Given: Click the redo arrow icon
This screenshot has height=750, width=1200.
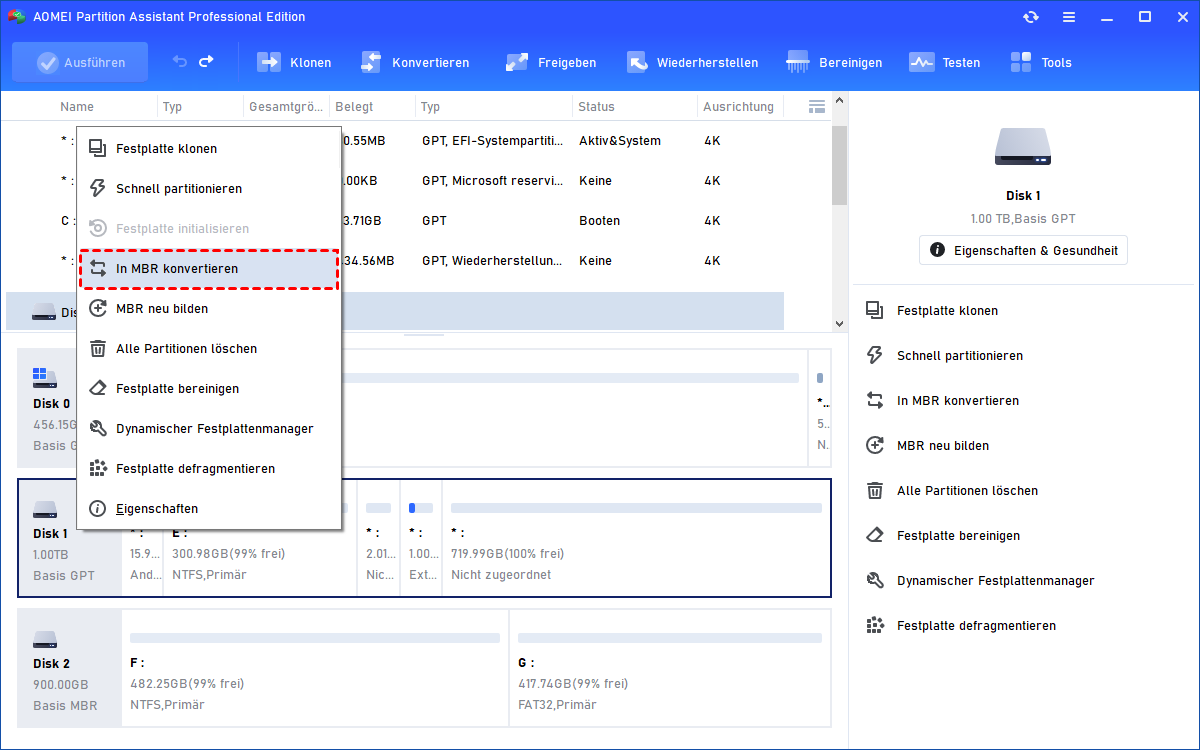Looking at the screenshot, I should 206,62.
